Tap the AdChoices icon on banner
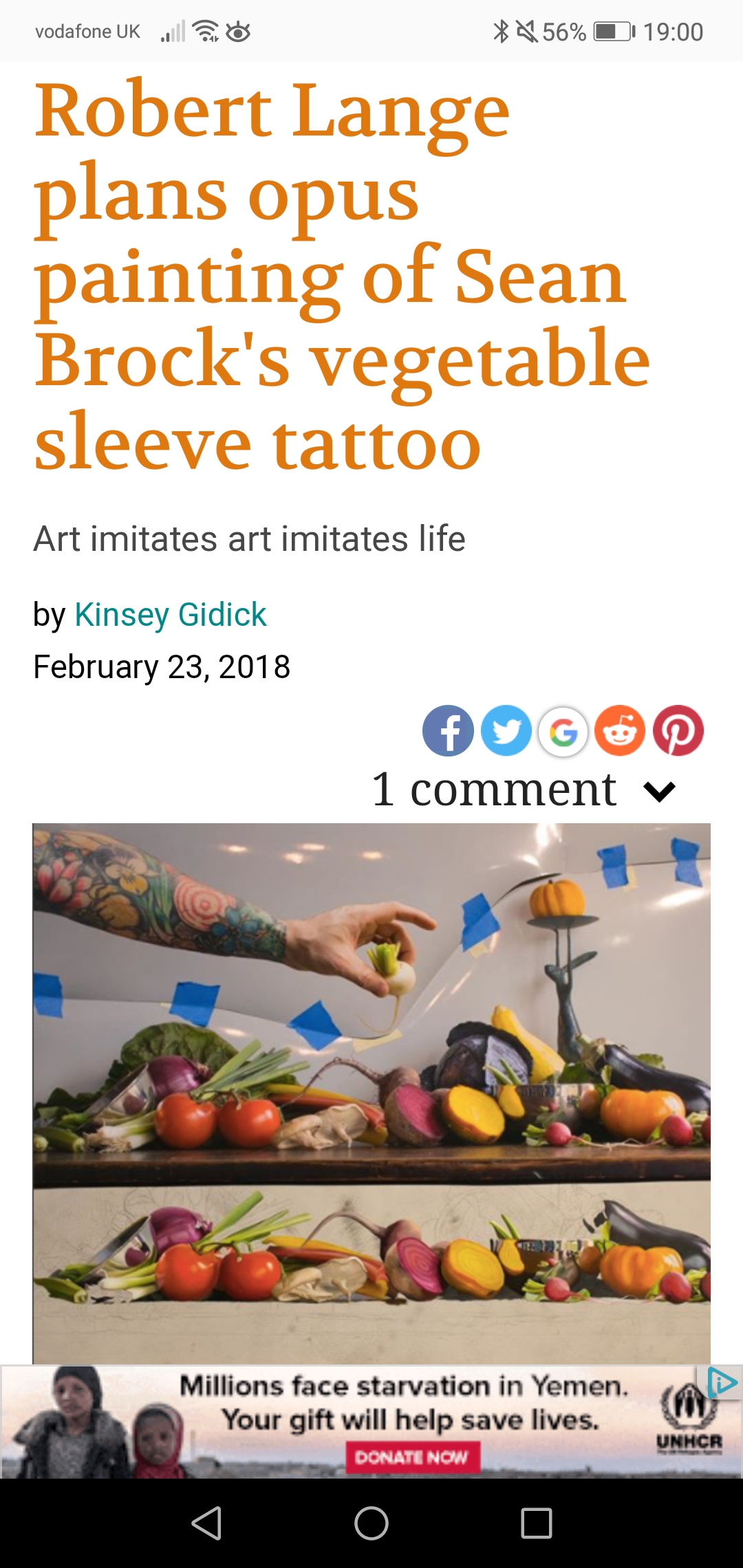This screenshot has height=1568, width=743. (722, 1382)
